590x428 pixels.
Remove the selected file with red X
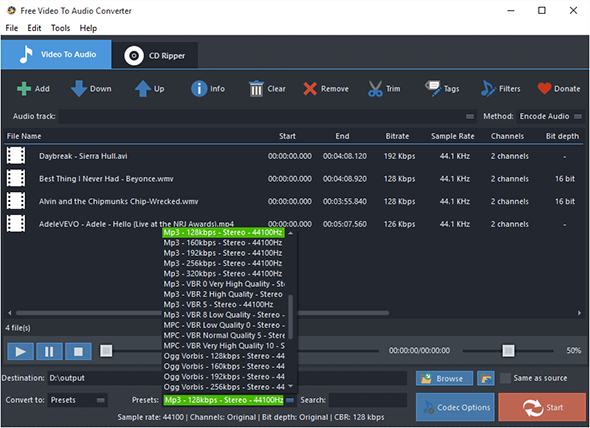tap(310, 89)
